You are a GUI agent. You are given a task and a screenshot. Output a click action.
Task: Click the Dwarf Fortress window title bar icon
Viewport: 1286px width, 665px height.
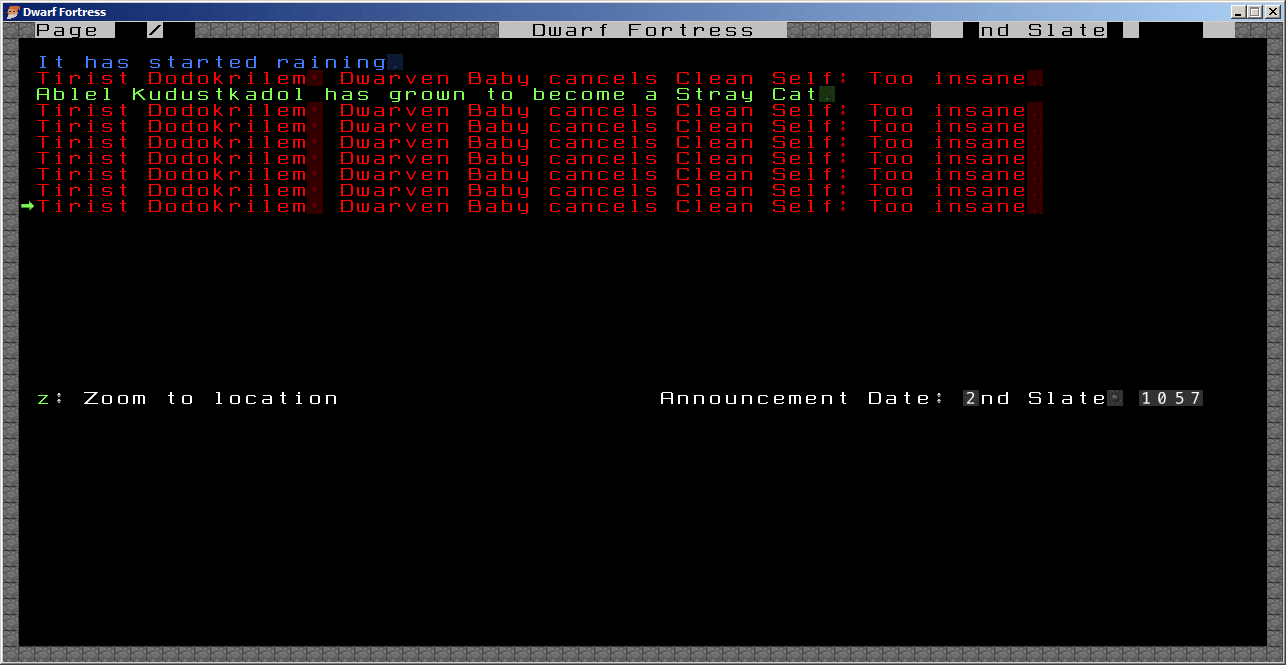click(x=13, y=12)
